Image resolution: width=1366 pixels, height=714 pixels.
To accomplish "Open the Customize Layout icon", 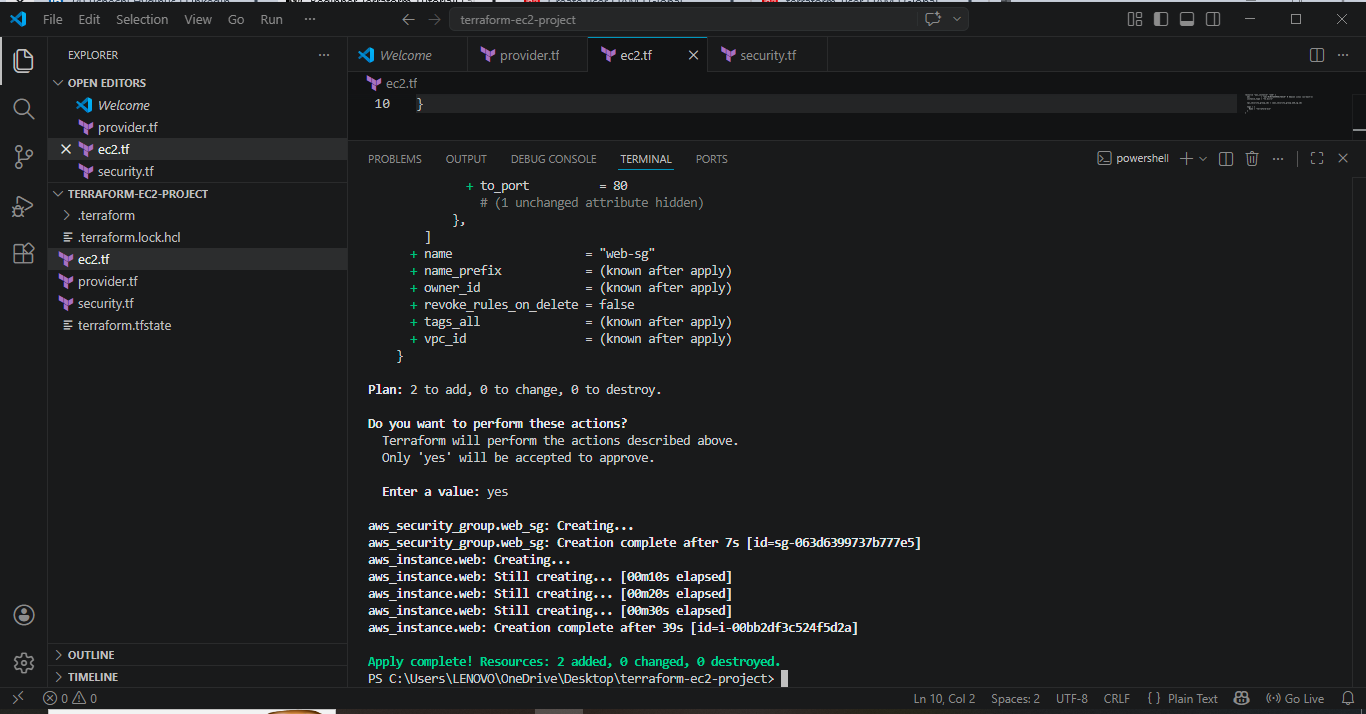I will coord(1135,19).
